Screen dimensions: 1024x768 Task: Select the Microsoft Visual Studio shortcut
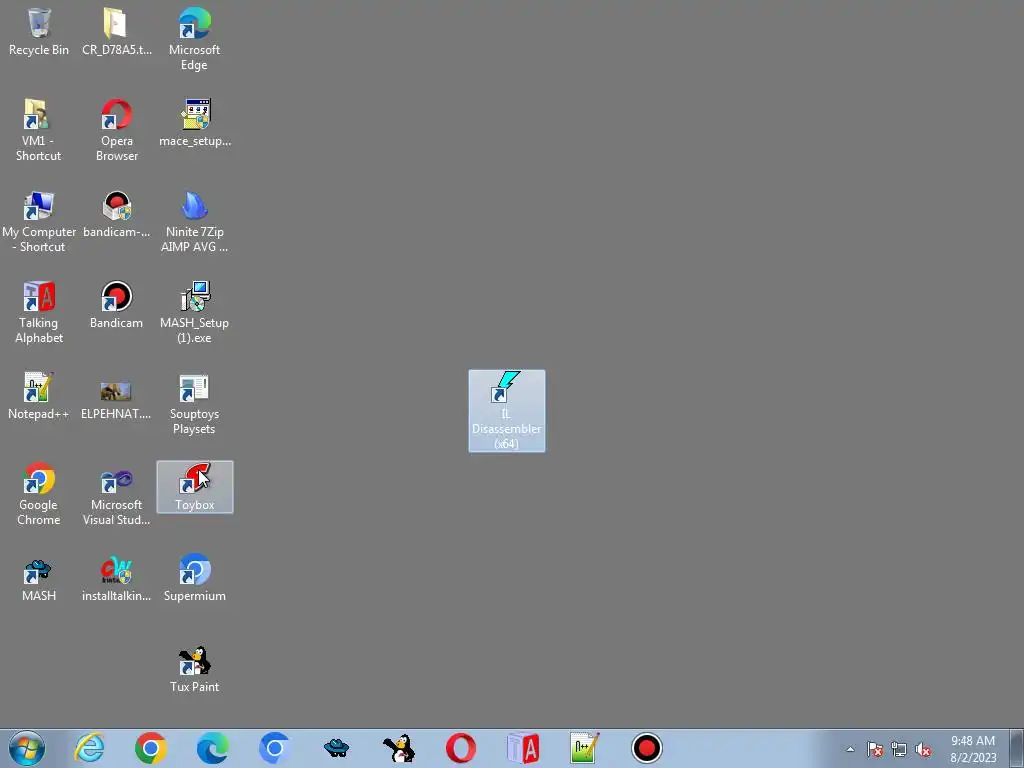116,494
